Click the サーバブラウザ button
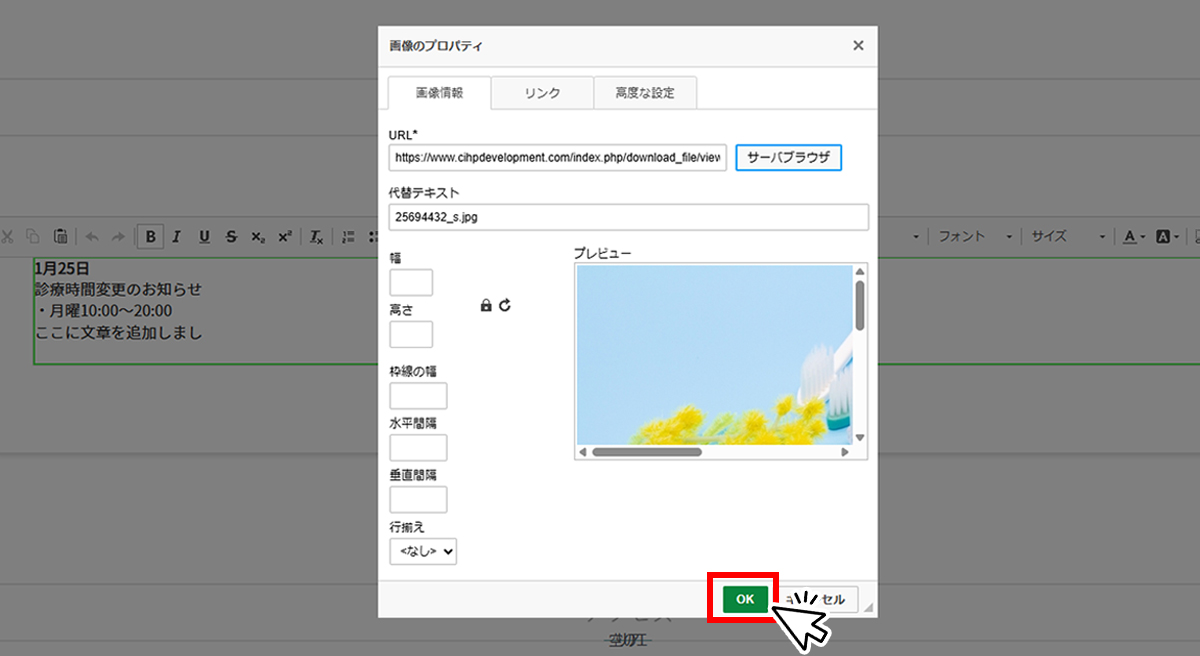The height and width of the screenshot is (656, 1200). coord(789,158)
